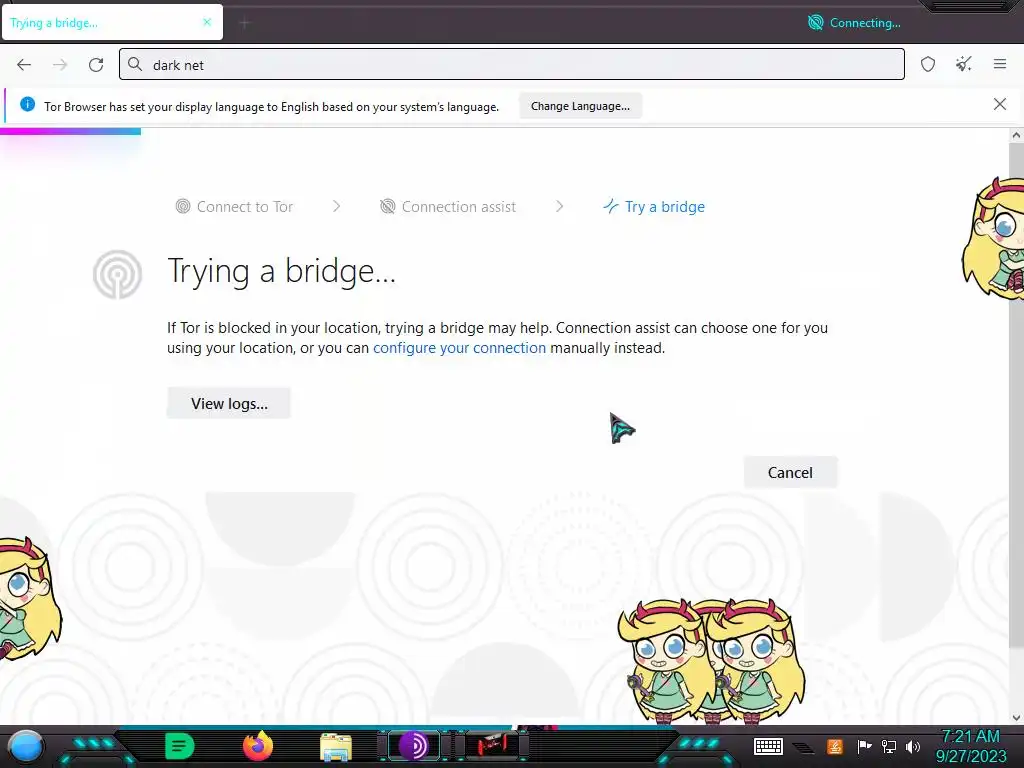Click in the 'dark net' address field
The image size is (1024, 768).
pos(512,64)
